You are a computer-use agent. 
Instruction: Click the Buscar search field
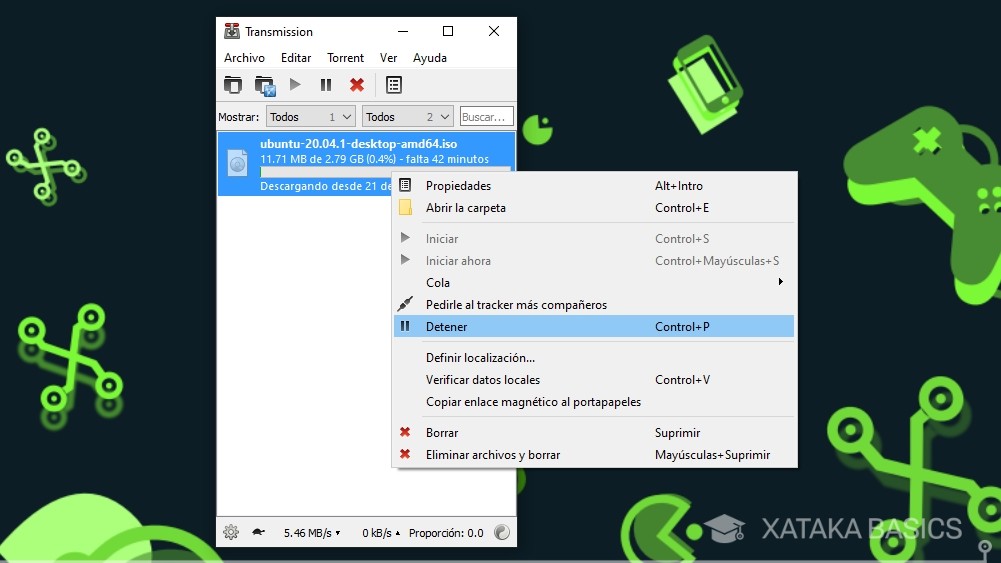[487, 117]
